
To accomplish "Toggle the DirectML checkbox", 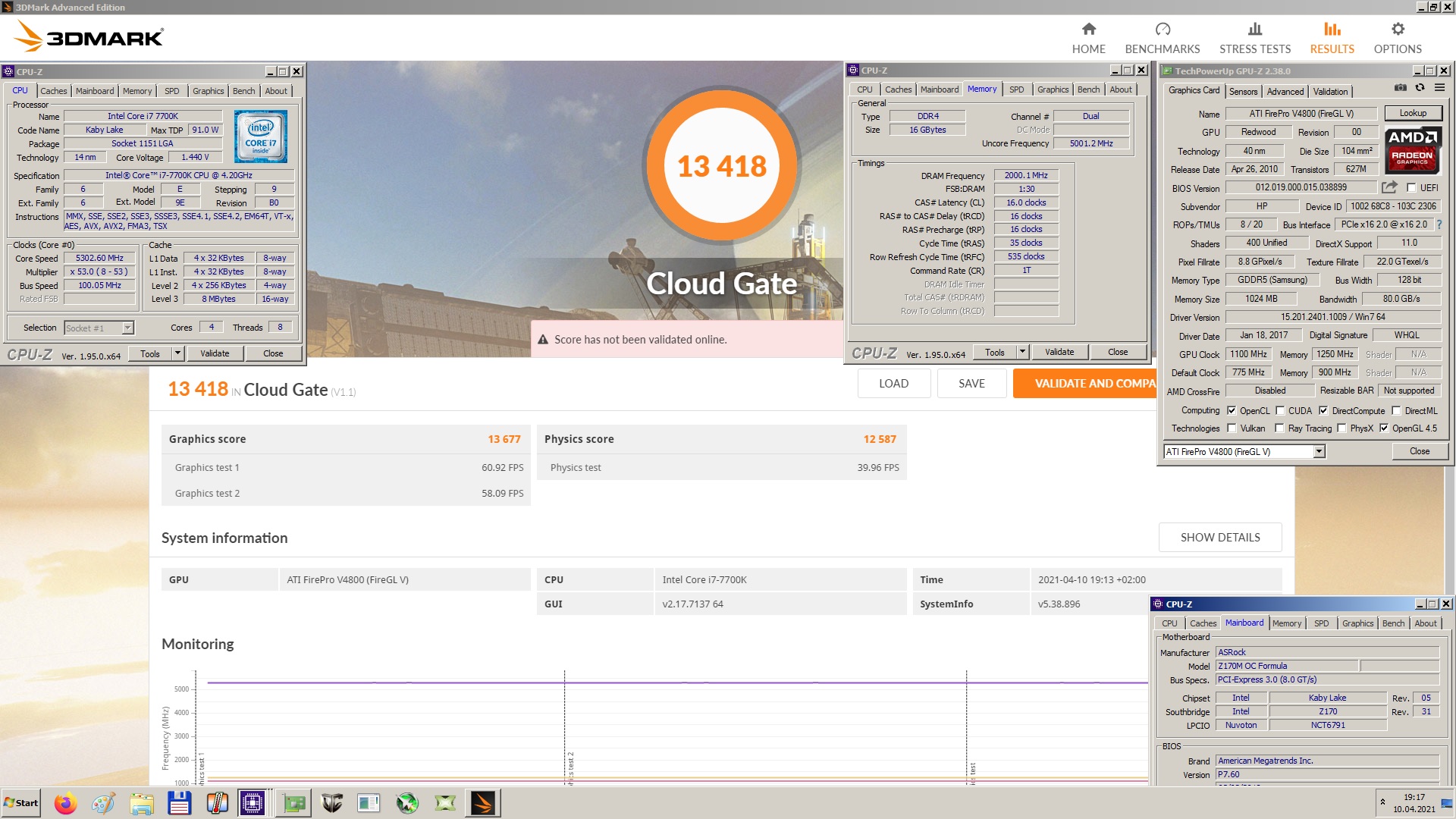I will click(x=1396, y=410).
